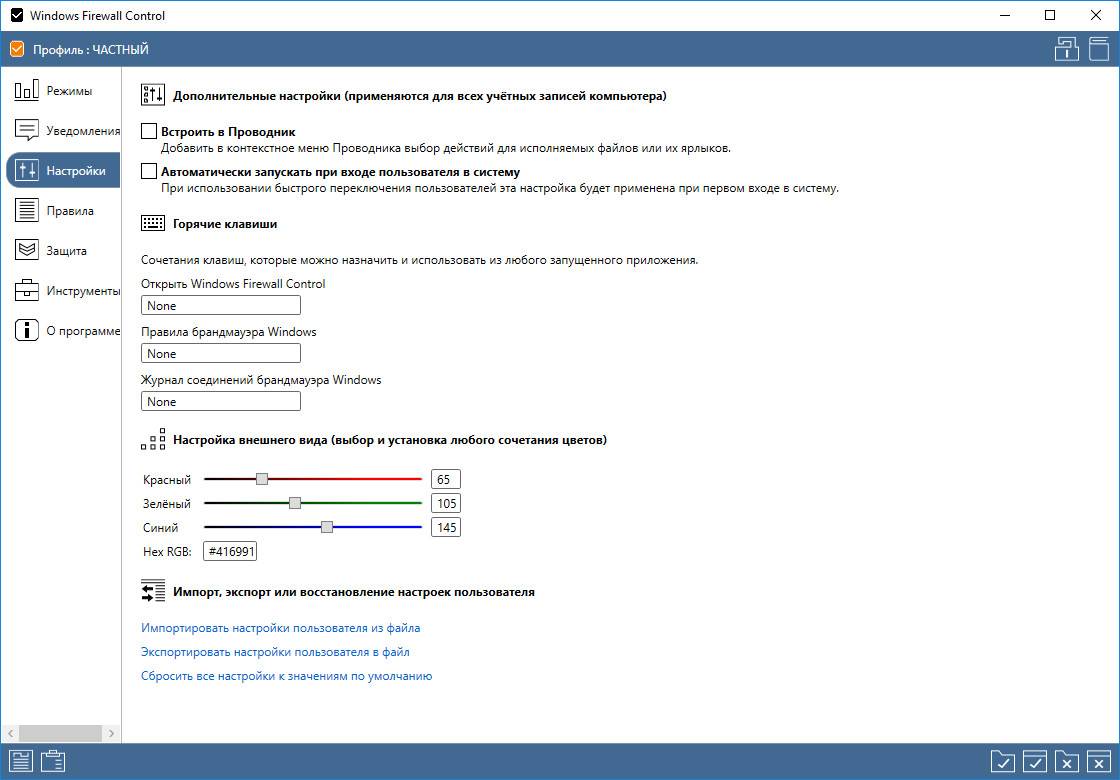1120x780 pixels.
Task: Click the Hex RGB: label
Action: point(167,551)
